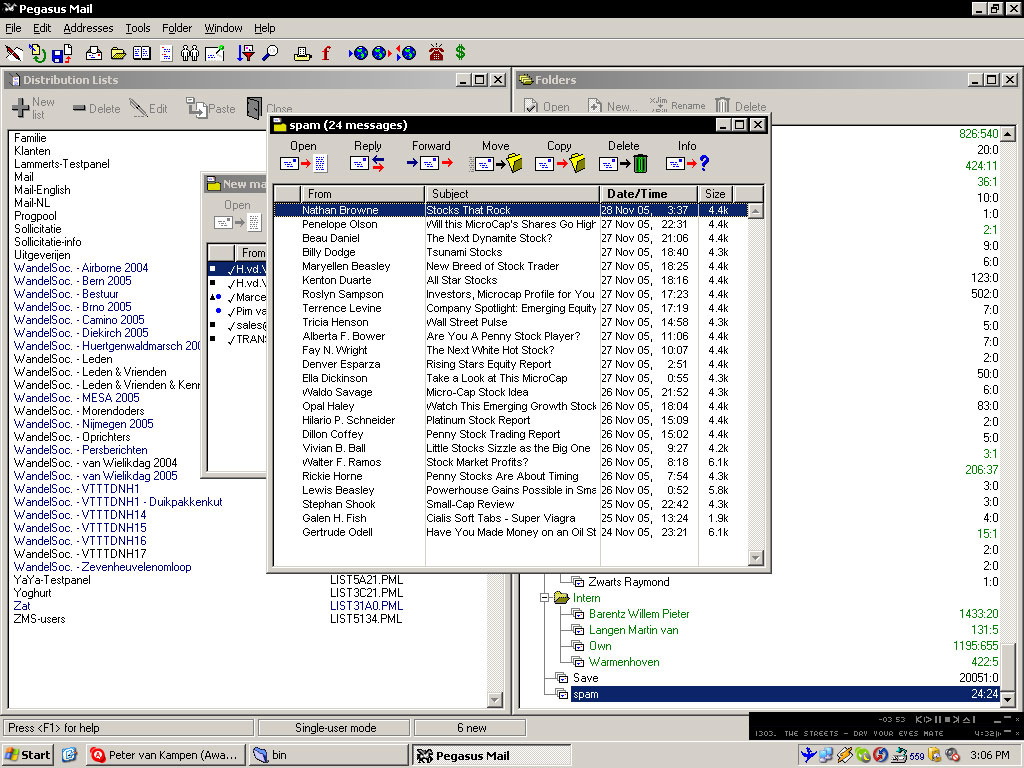Sort spam messages by Subject column
1024x768 pixels.
click(x=512, y=194)
